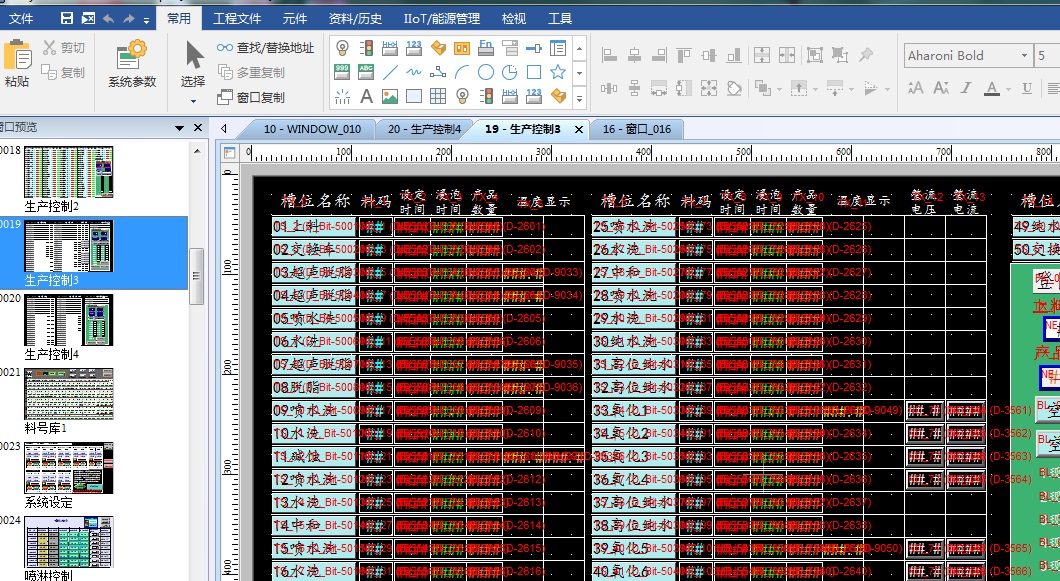This screenshot has width=1060, height=581.
Task: Choose the text object 'A' tool
Action: pos(366,97)
